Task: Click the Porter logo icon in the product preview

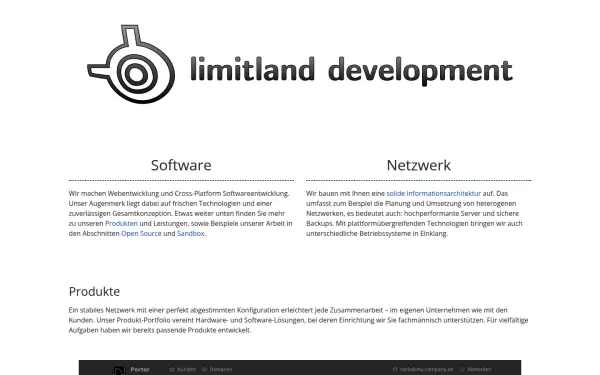Action: [x=119, y=370]
